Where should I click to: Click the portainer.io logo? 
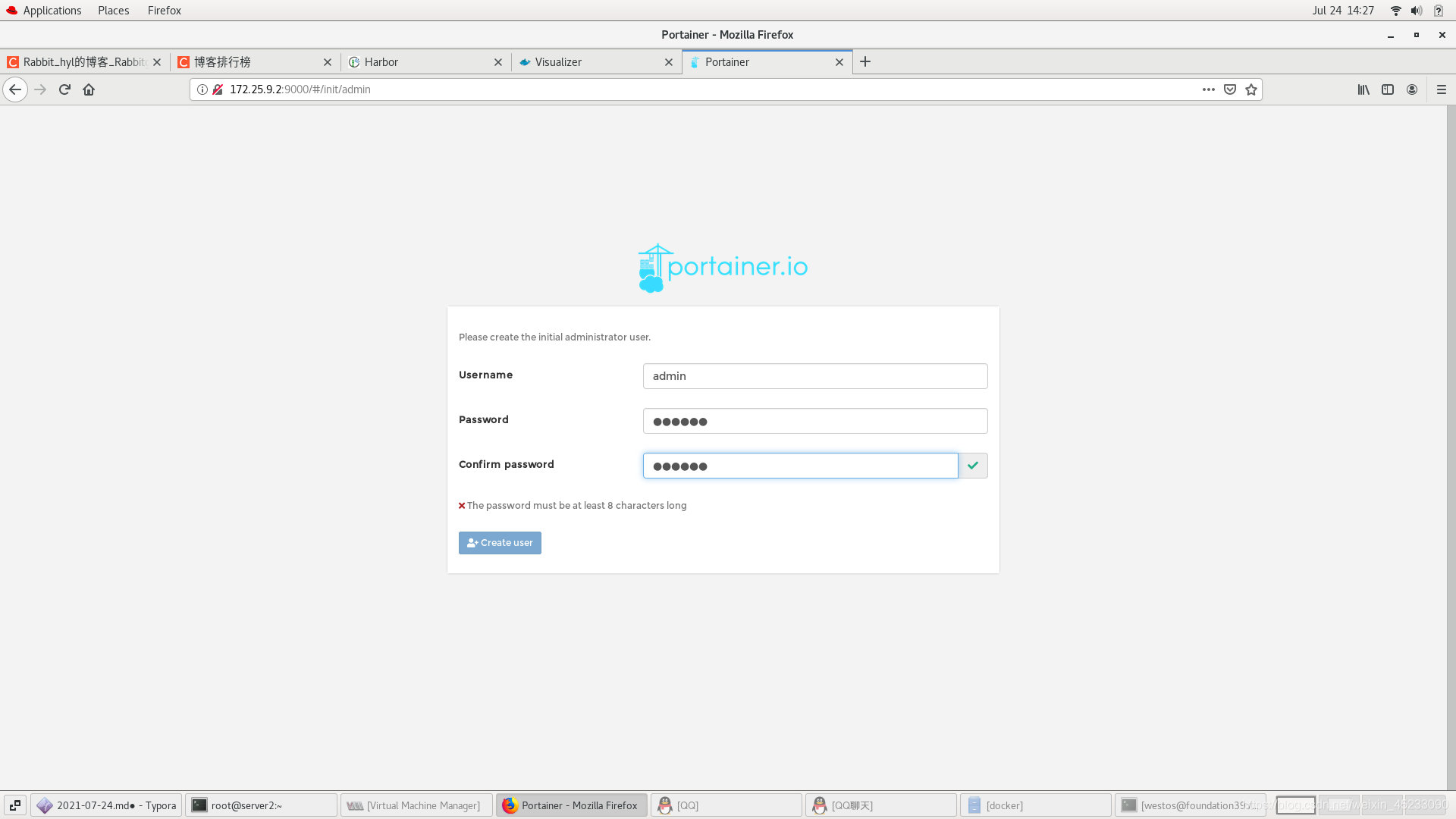pyautogui.click(x=723, y=268)
